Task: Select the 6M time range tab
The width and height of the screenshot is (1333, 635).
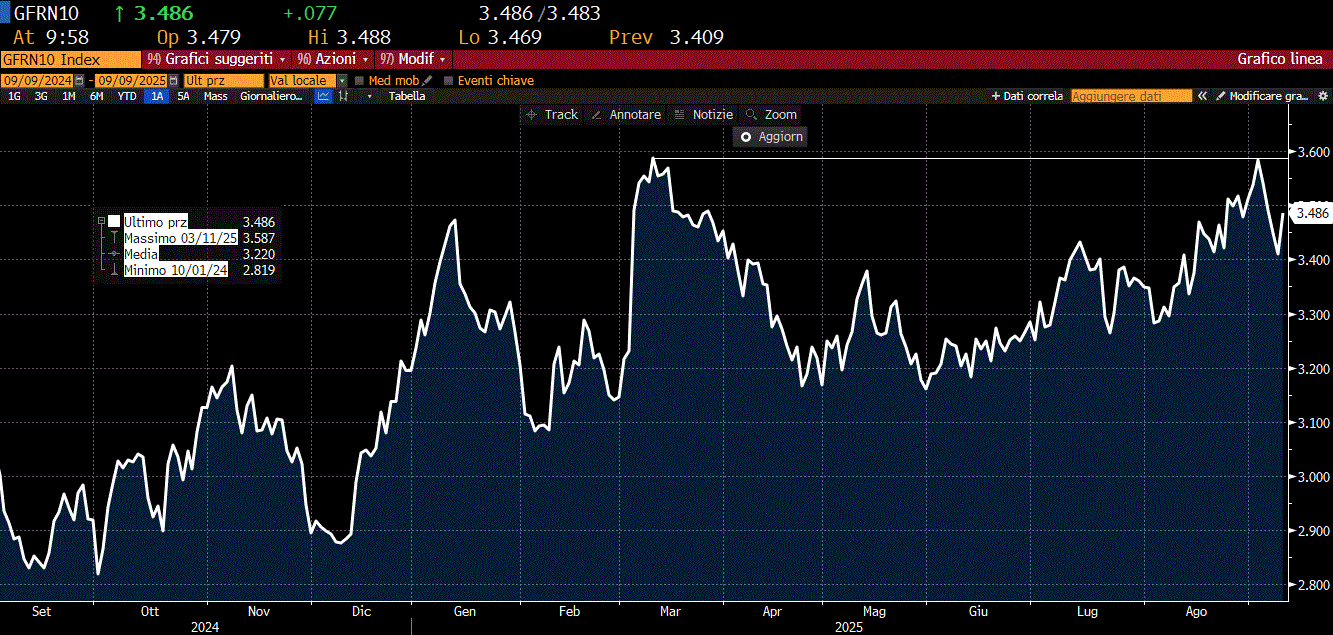Action: tap(96, 96)
